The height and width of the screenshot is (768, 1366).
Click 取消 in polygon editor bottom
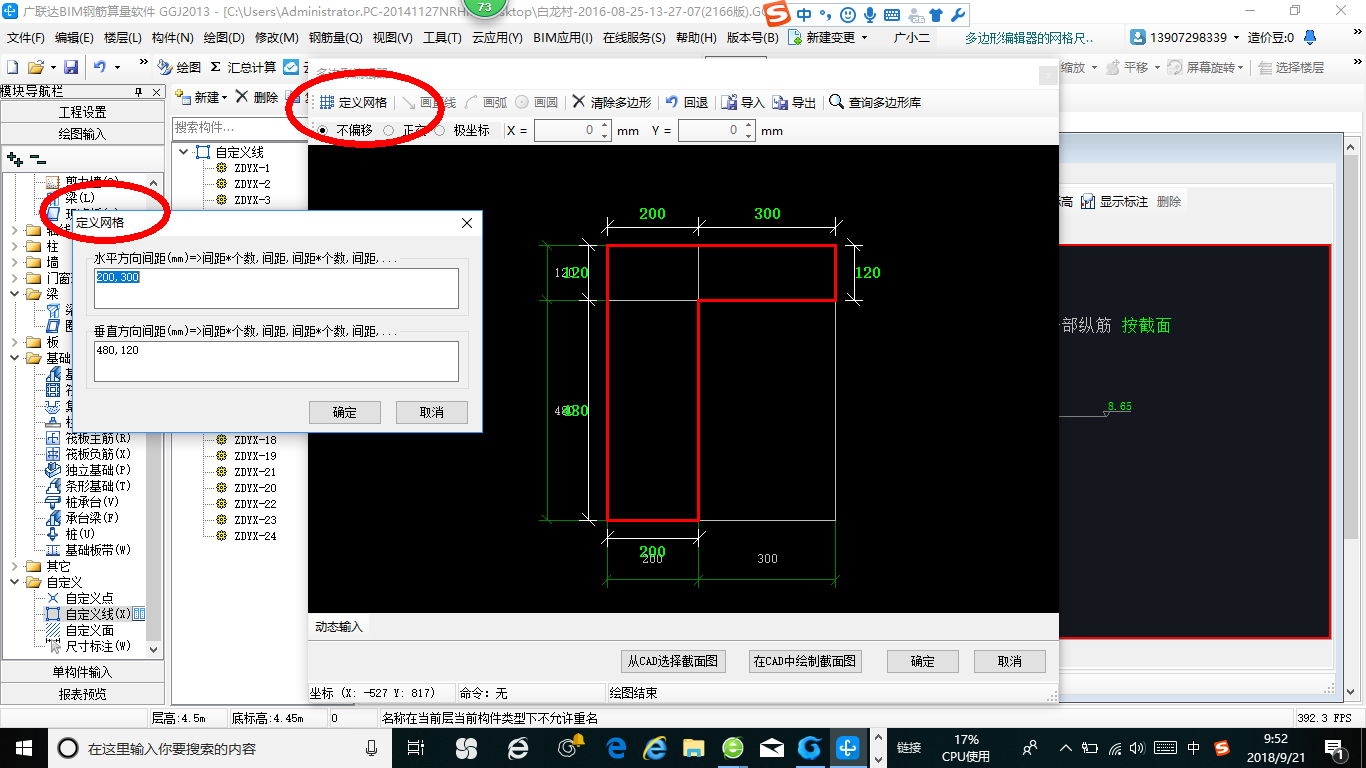(x=1010, y=661)
